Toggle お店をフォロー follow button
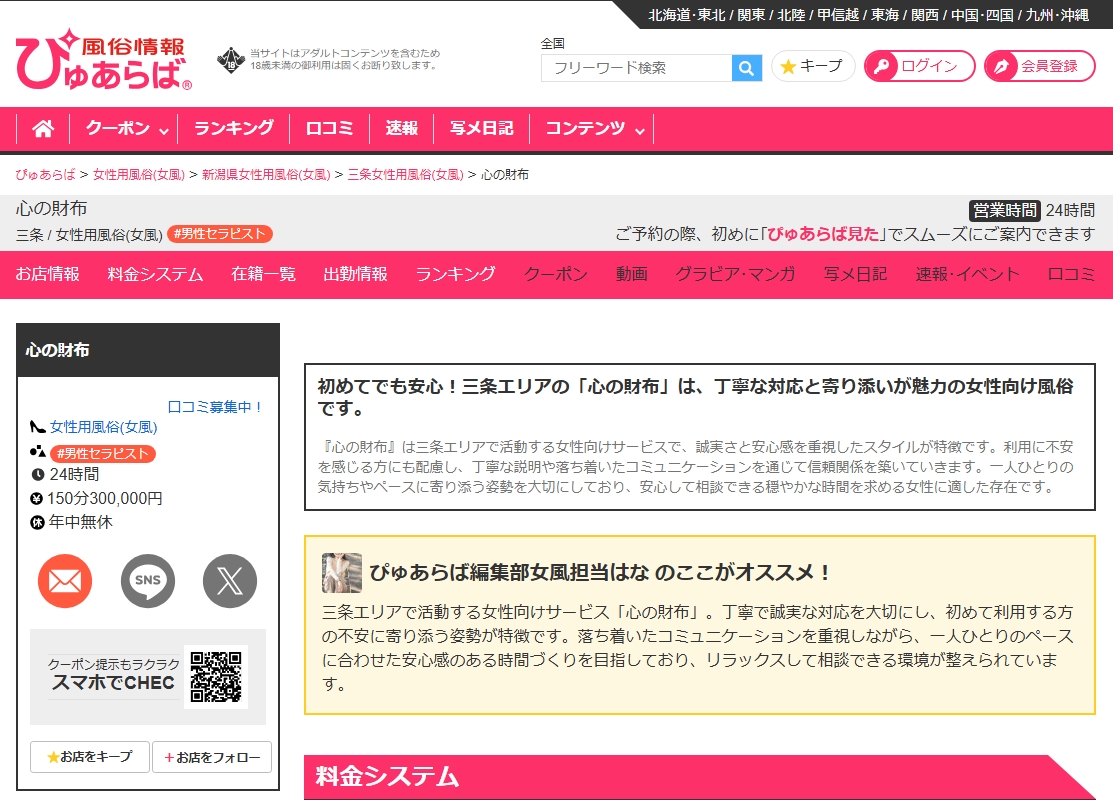The image size is (1113, 800). click(x=212, y=757)
